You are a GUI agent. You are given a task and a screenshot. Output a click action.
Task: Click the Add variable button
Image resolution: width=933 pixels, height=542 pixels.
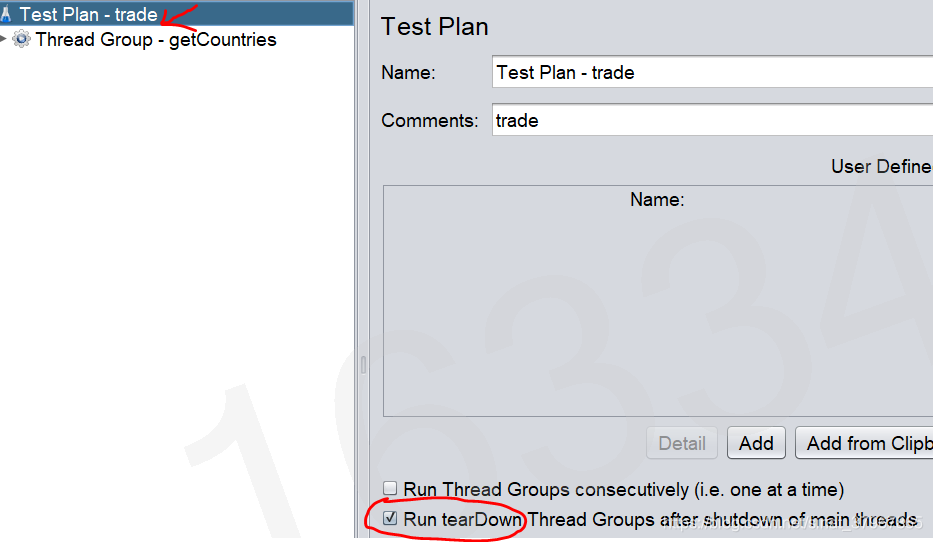[x=756, y=443]
